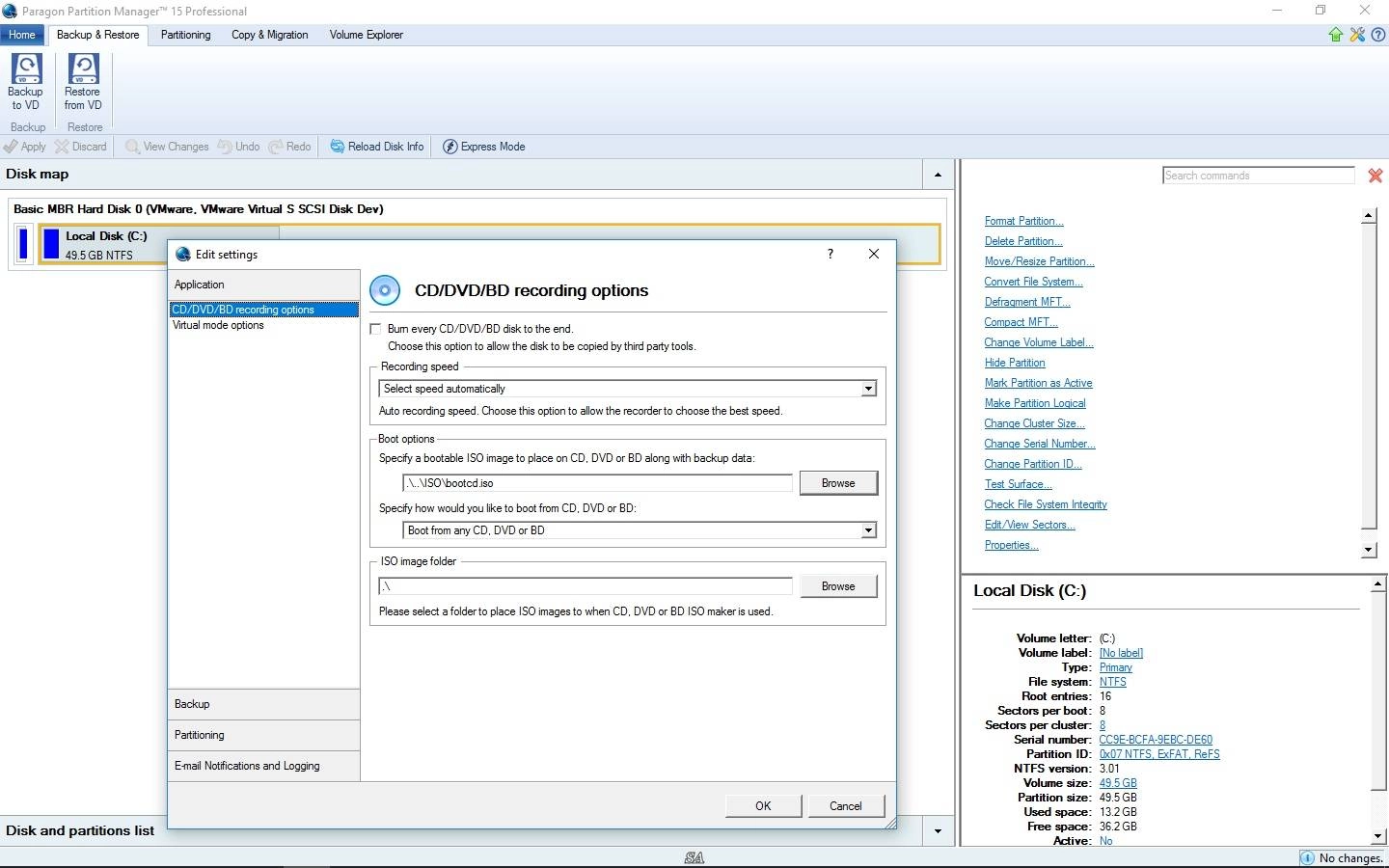The width and height of the screenshot is (1389, 868).
Task: Click the Change Serial Number link
Action: coord(1040,444)
